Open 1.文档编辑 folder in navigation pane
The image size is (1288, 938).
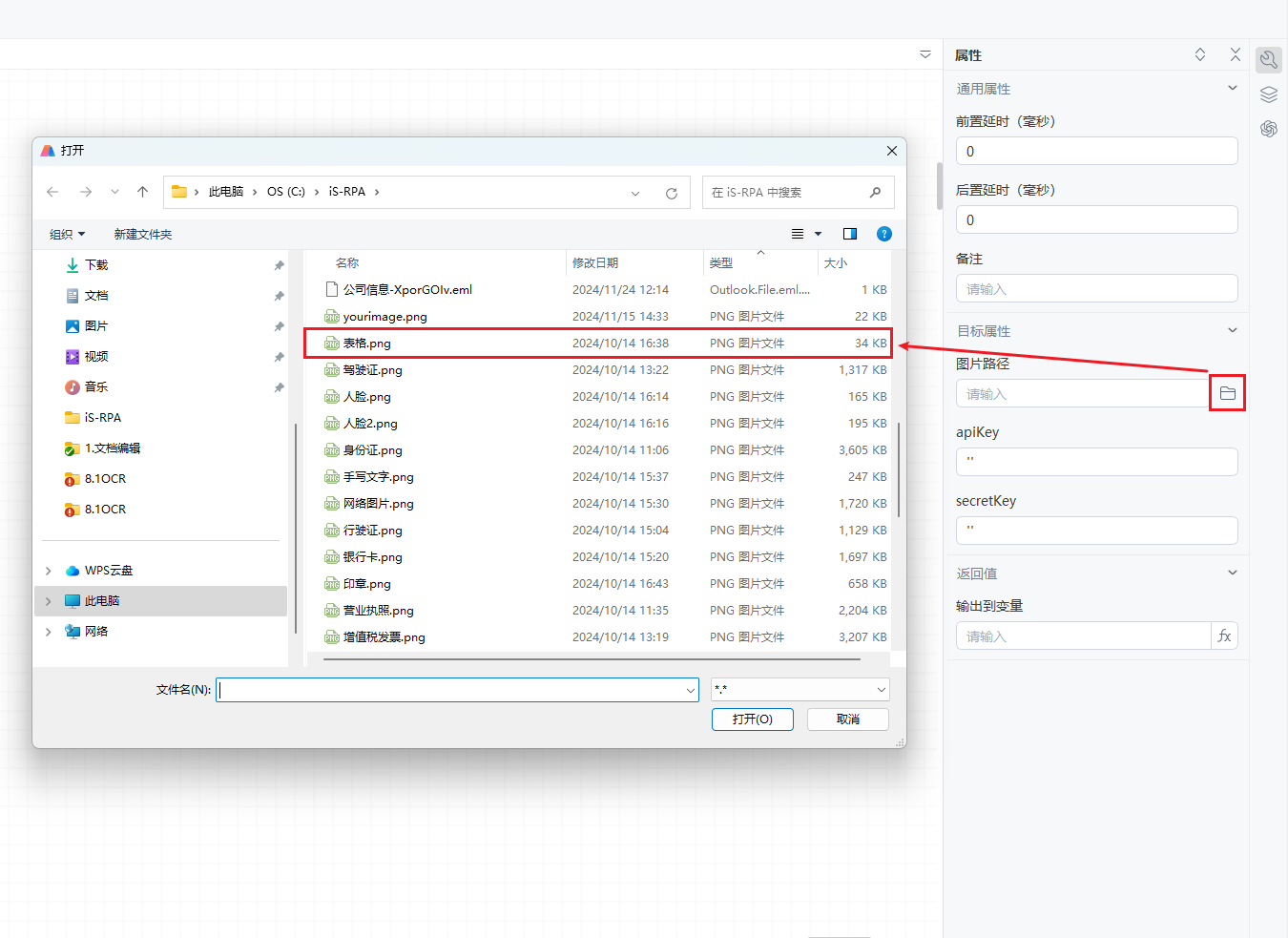[112, 448]
